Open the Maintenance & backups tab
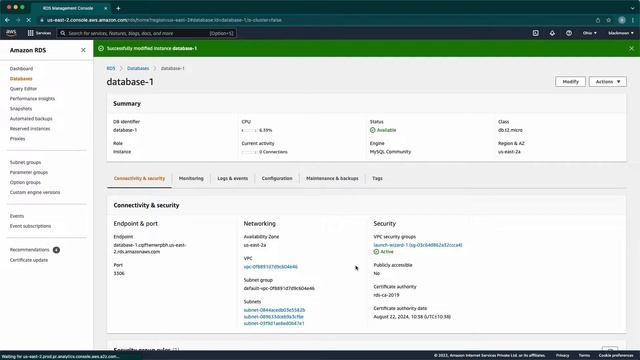640x360 pixels. tap(332, 178)
